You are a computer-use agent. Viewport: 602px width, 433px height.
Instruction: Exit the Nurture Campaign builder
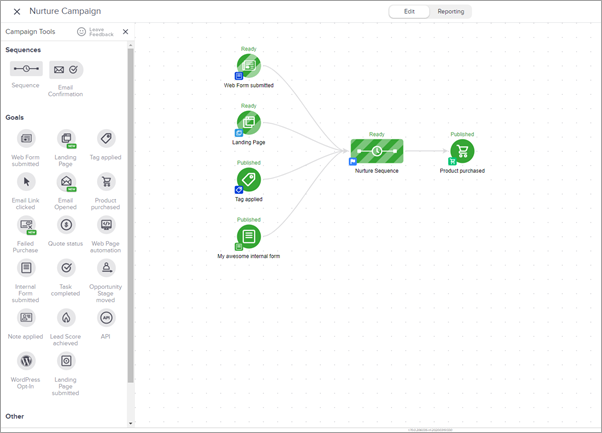[17, 12]
